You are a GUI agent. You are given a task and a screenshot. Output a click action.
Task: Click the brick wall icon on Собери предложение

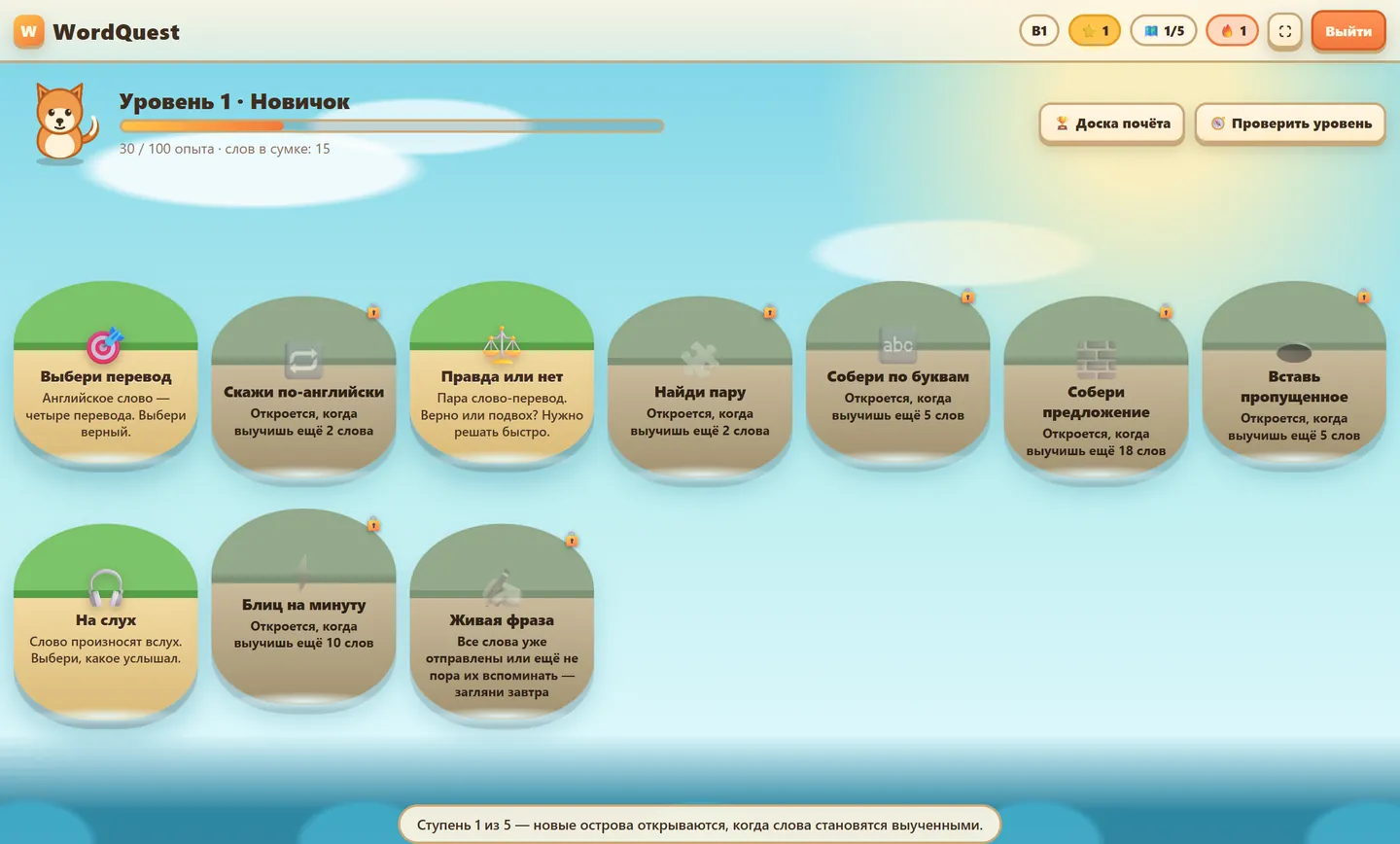click(1096, 360)
